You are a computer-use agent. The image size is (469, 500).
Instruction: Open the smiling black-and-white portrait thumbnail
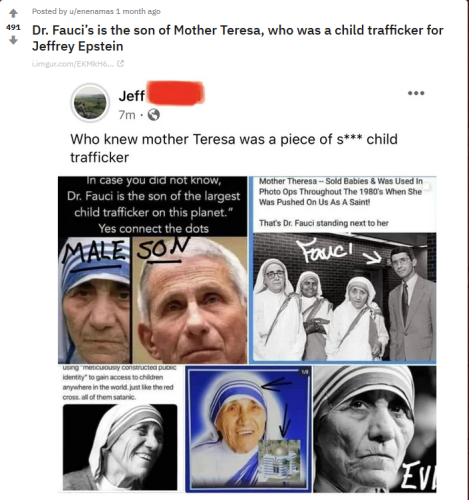tap(120, 447)
